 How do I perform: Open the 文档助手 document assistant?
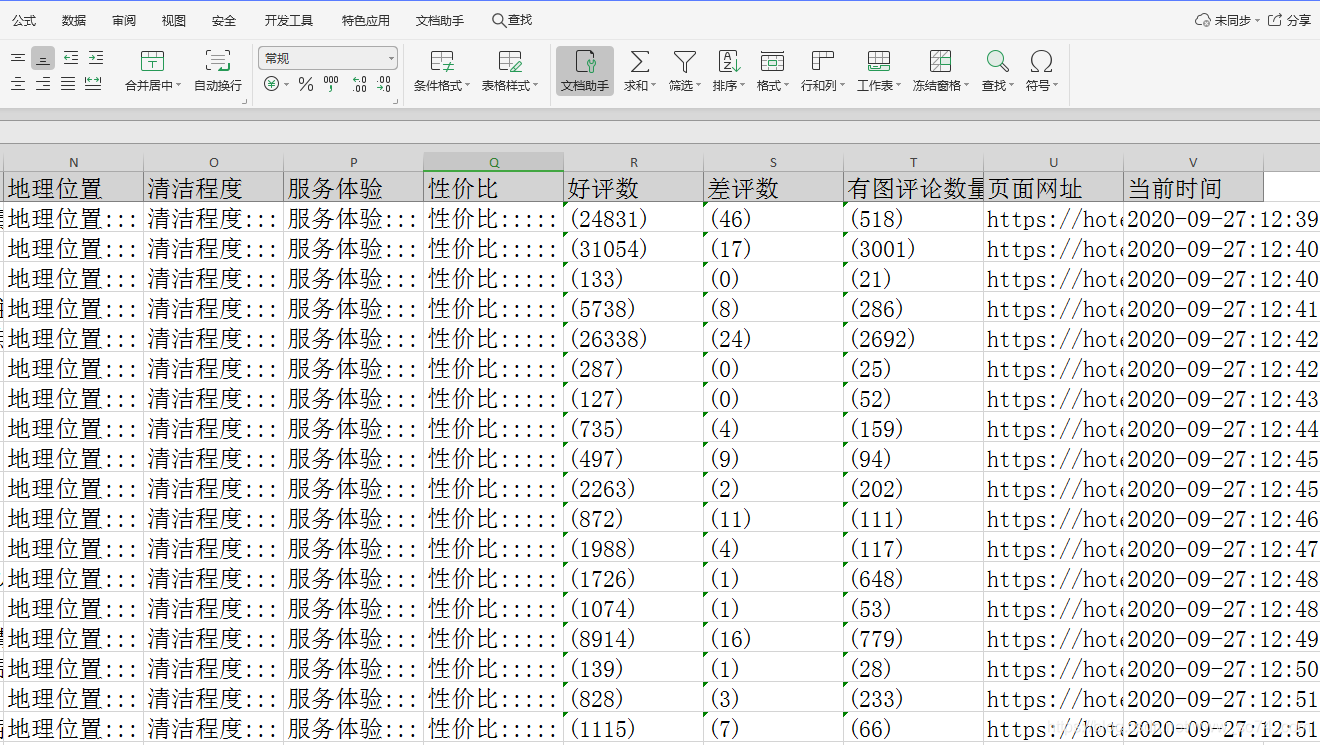coord(585,71)
